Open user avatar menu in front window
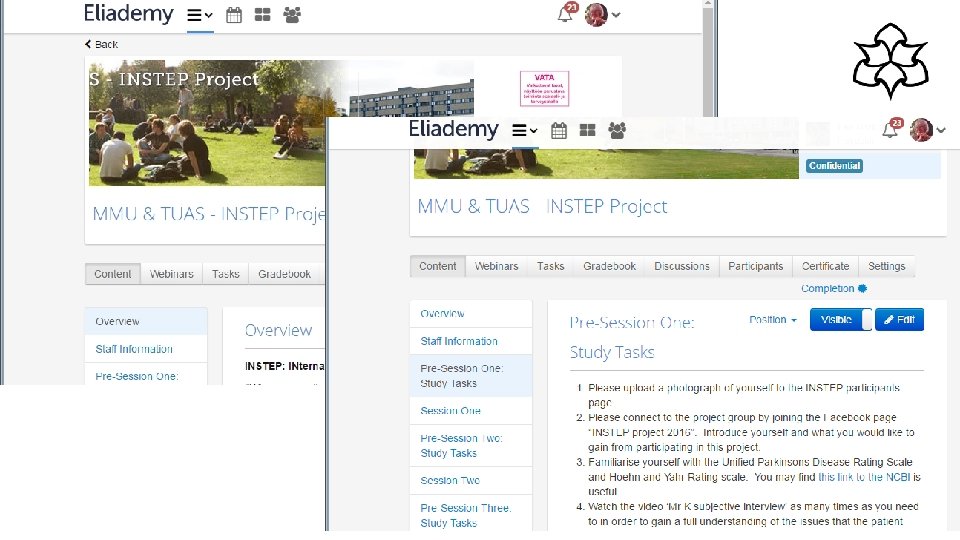Viewport: 960px width, 540px height. click(x=927, y=130)
